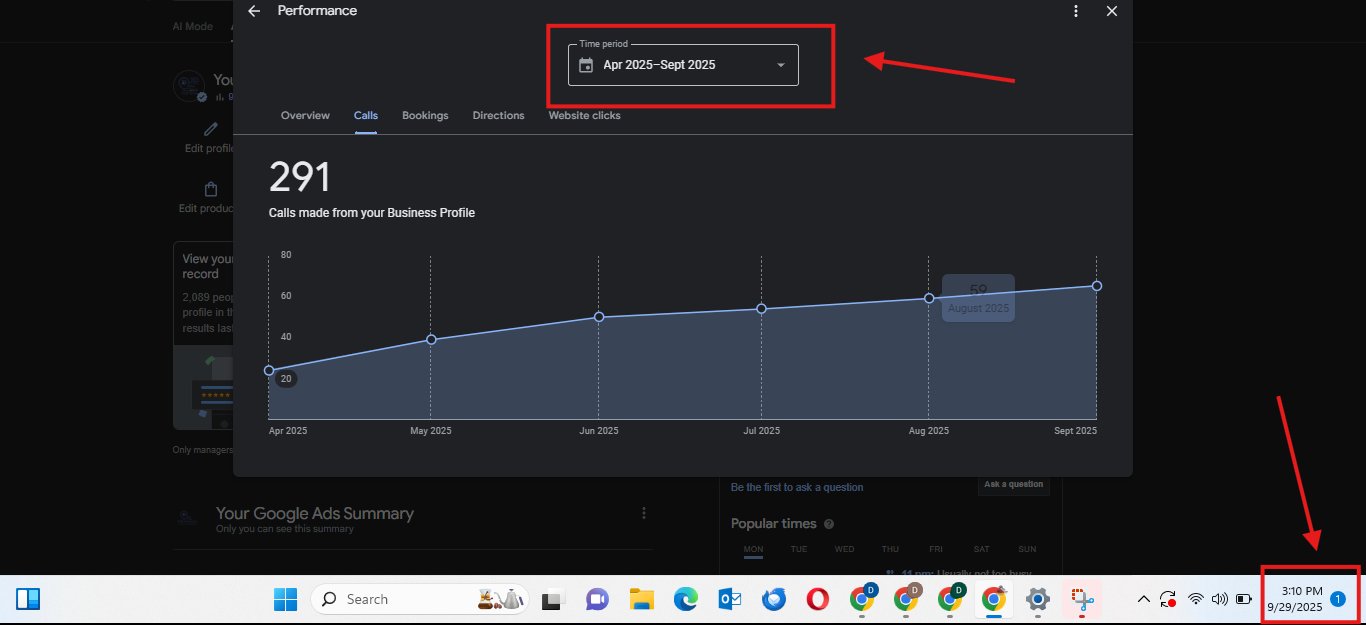
Task: Switch to the Directions tab
Action: click(x=498, y=115)
